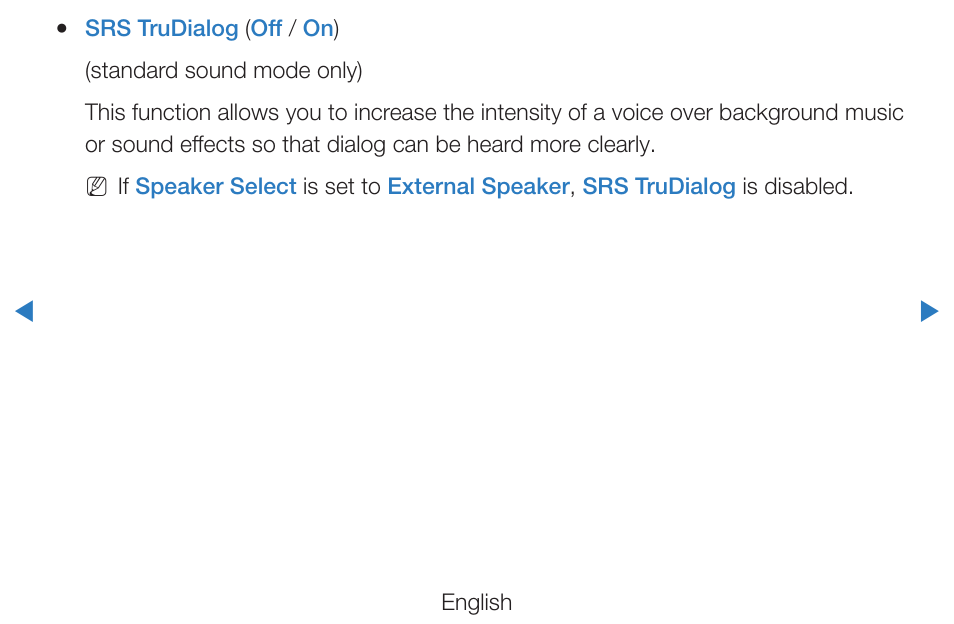Image resolution: width=954 pixels, height=624 pixels.
Task: Click the note icon before 'If Speaker Select'
Action: point(96,187)
